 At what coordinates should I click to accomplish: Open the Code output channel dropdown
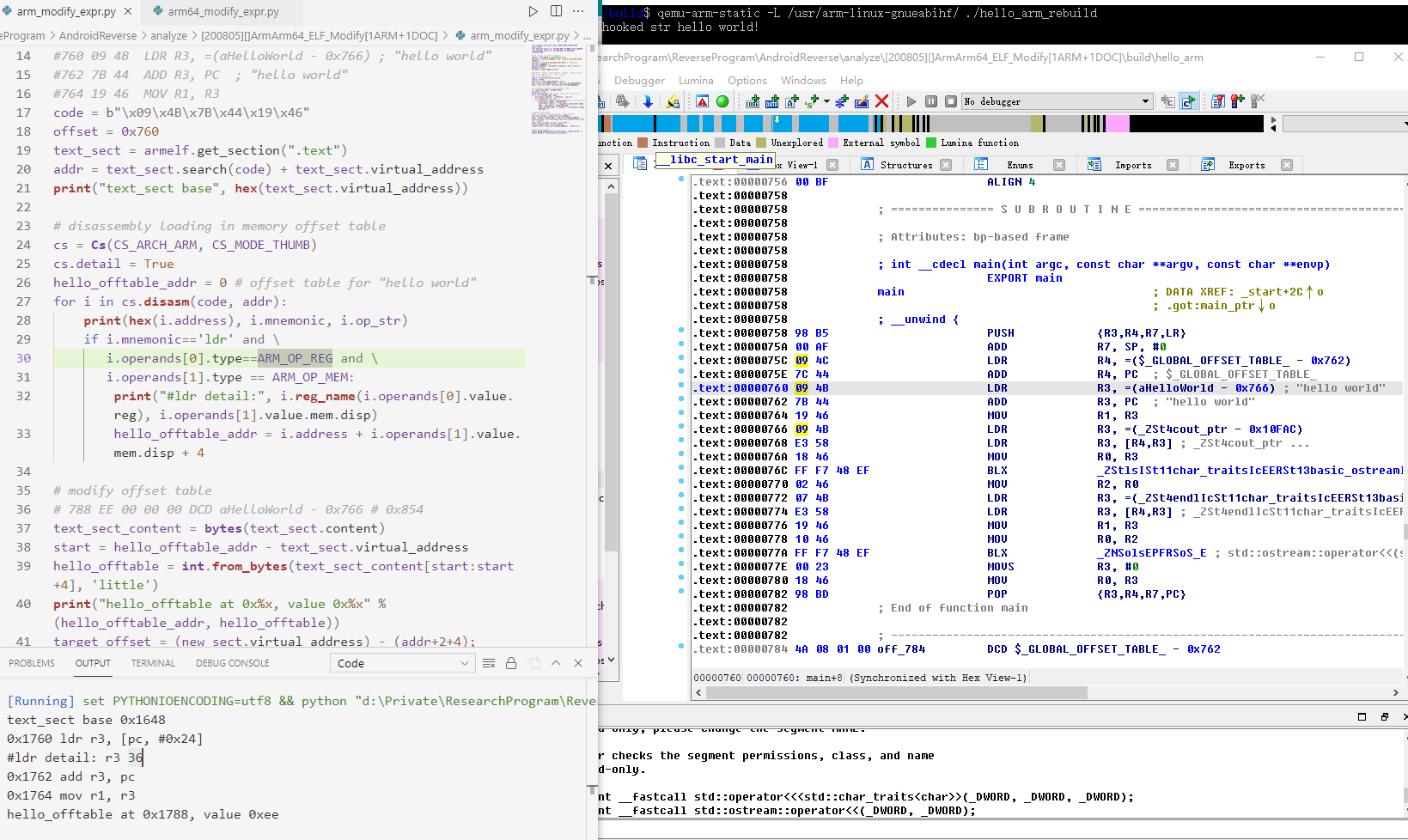402,663
